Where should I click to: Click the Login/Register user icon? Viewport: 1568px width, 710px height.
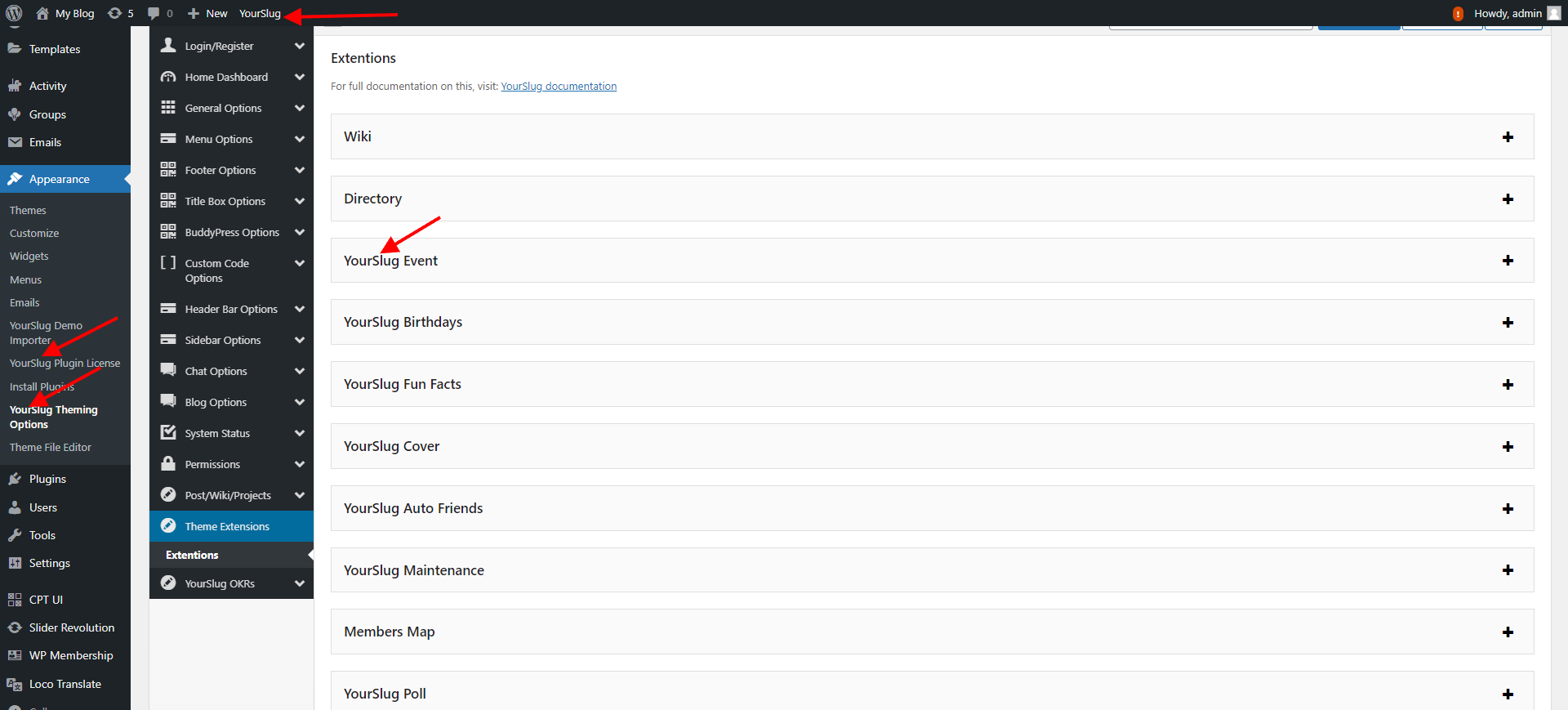(x=168, y=46)
